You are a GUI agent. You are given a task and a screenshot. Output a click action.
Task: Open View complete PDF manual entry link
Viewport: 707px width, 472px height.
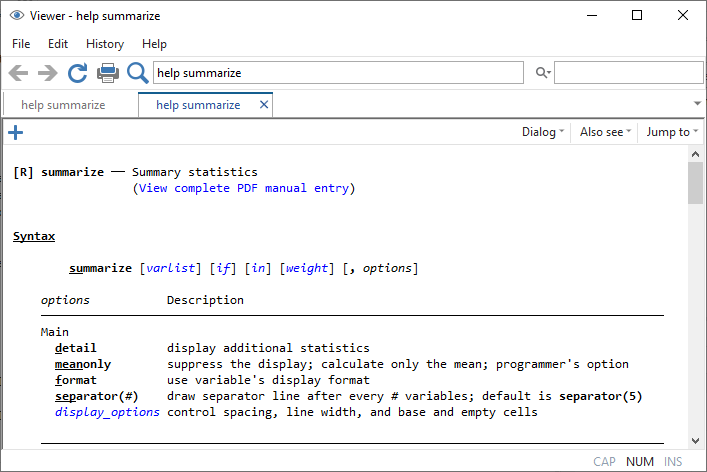pyautogui.click(x=244, y=188)
